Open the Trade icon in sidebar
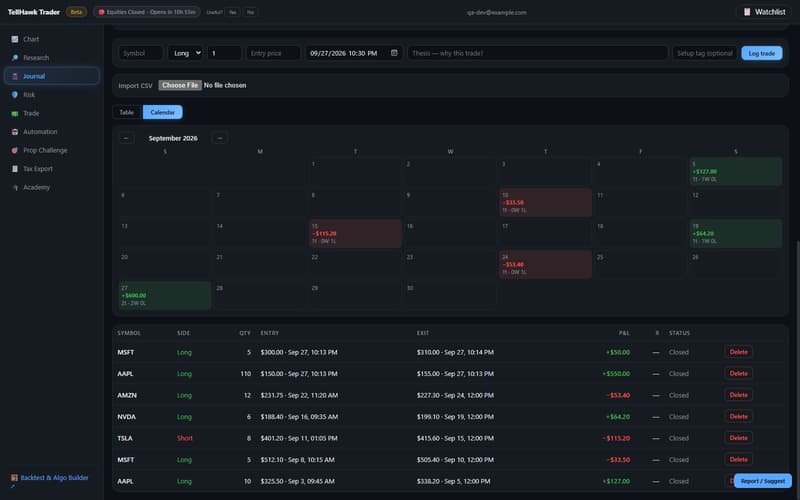This screenshot has width=800, height=500. pyautogui.click(x=15, y=113)
